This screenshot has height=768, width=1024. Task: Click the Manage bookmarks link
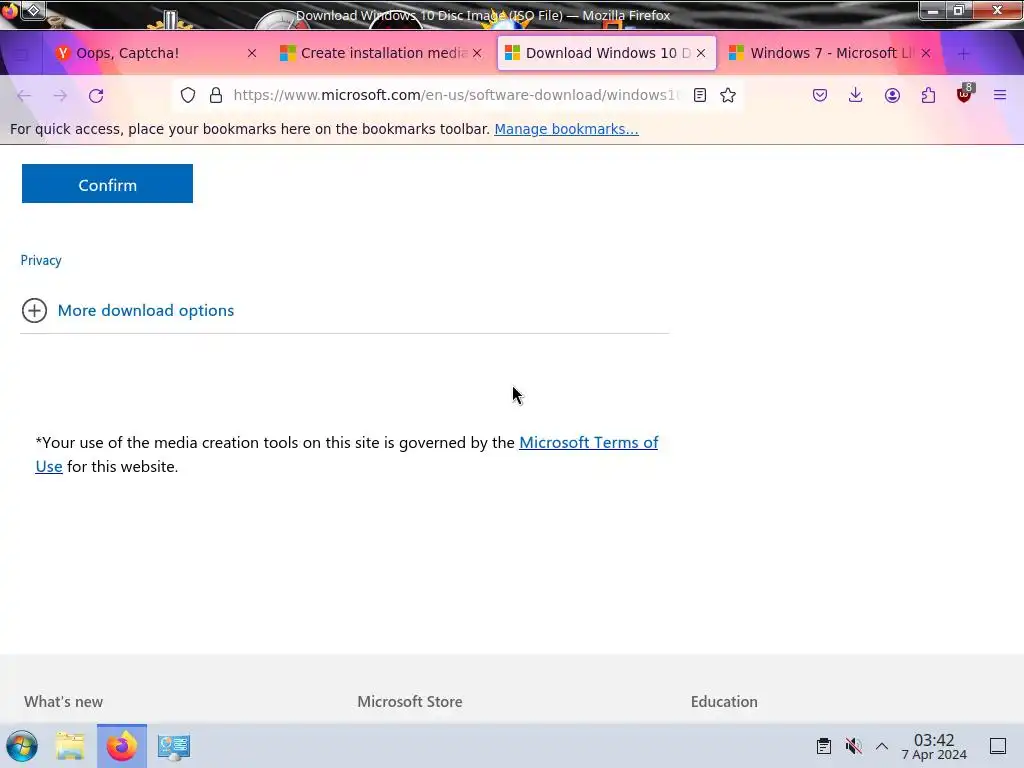click(x=566, y=129)
